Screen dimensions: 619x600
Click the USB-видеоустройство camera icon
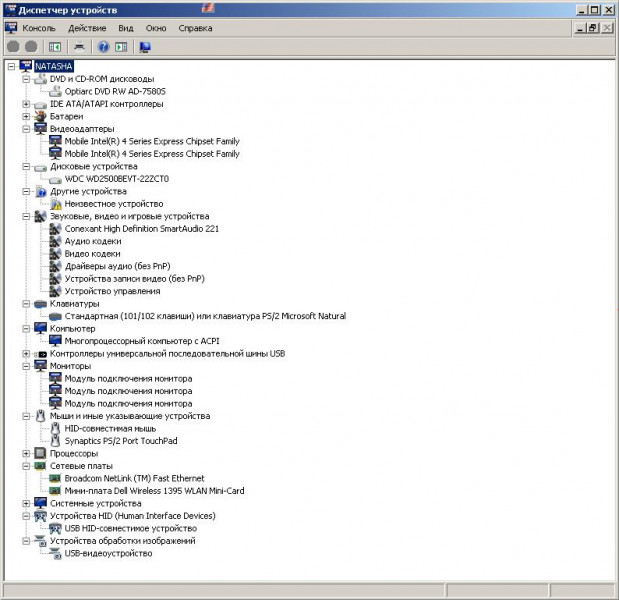tap(55, 553)
